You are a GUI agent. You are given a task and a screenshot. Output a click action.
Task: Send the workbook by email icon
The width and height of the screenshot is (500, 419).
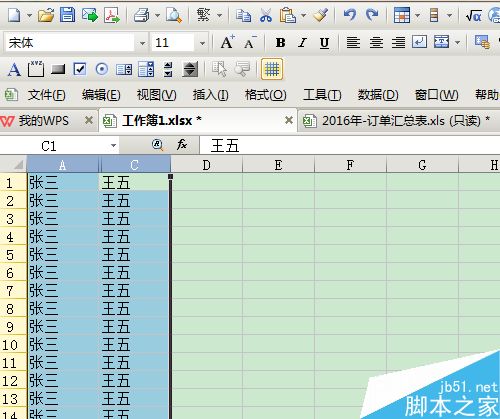tap(90, 15)
